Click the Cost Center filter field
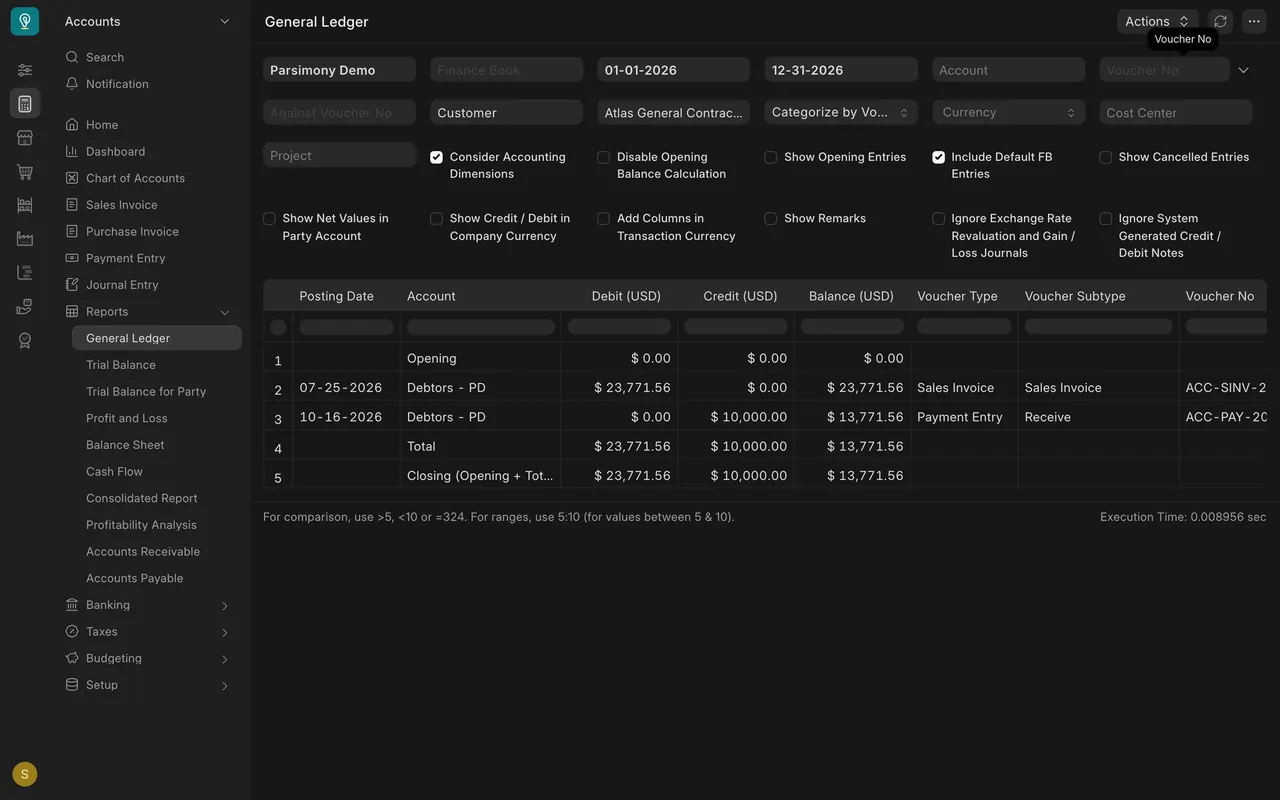This screenshot has height=800, width=1280. (1175, 113)
